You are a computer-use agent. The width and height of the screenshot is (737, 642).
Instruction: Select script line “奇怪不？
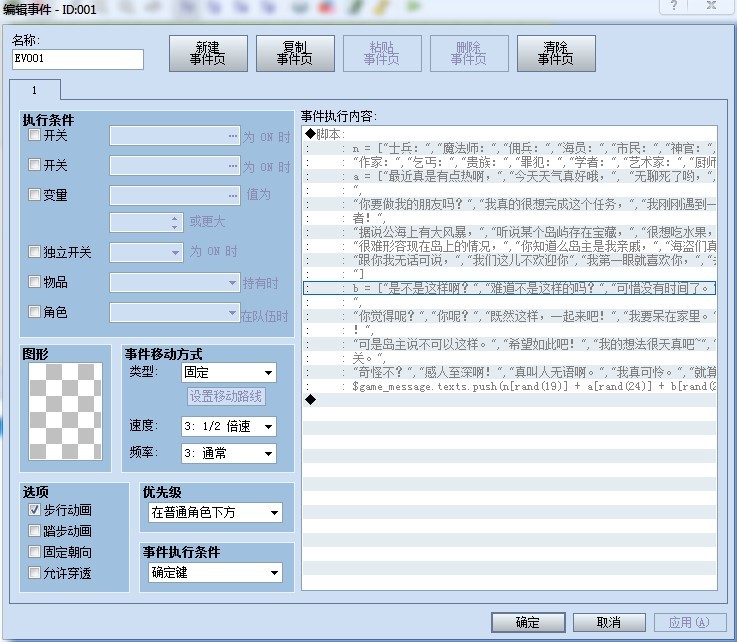[x=510, y=372]
